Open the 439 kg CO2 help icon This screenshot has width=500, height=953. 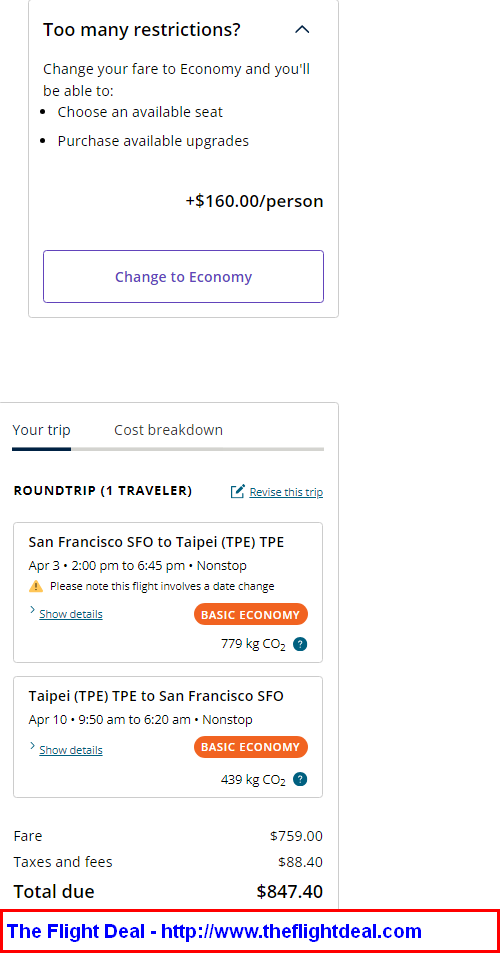[x=300, y=779]
